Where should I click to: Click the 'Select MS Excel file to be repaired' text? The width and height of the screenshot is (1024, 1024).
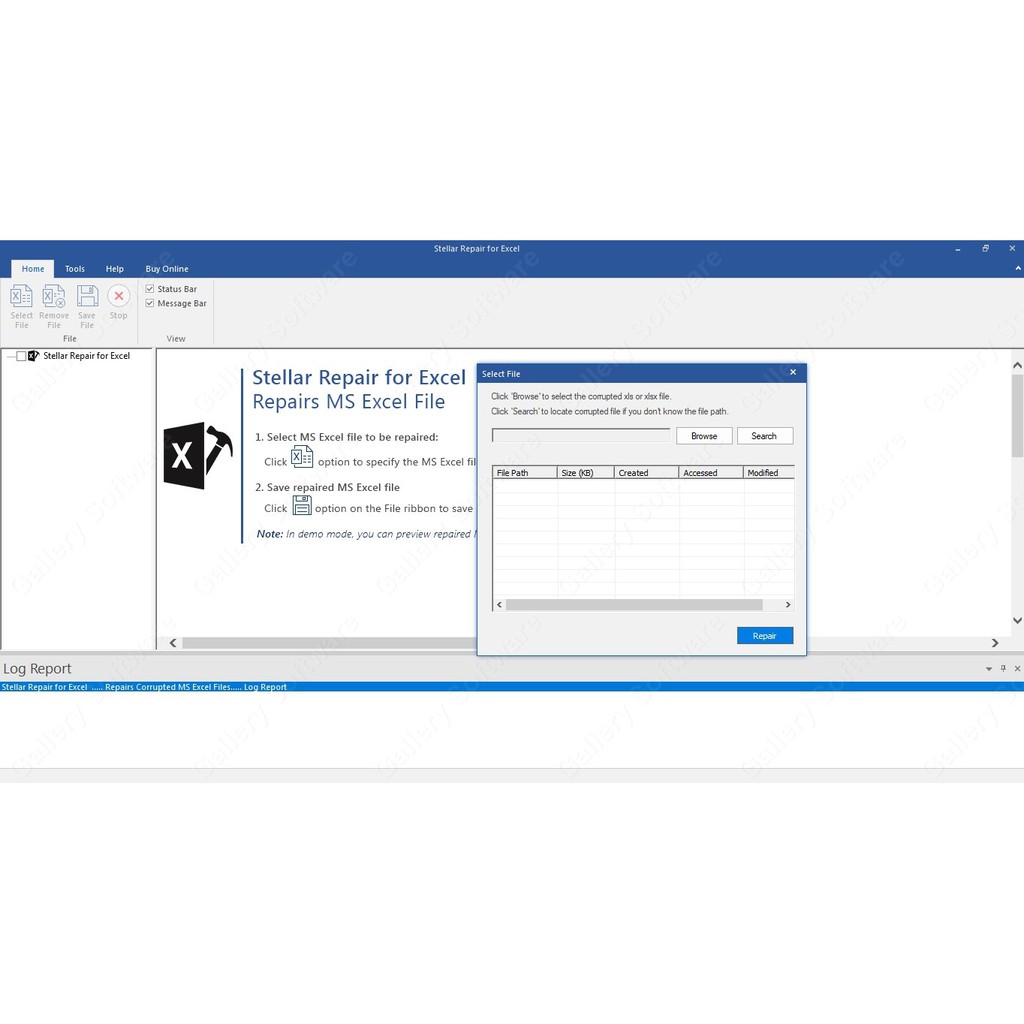(x=352, y=437)
